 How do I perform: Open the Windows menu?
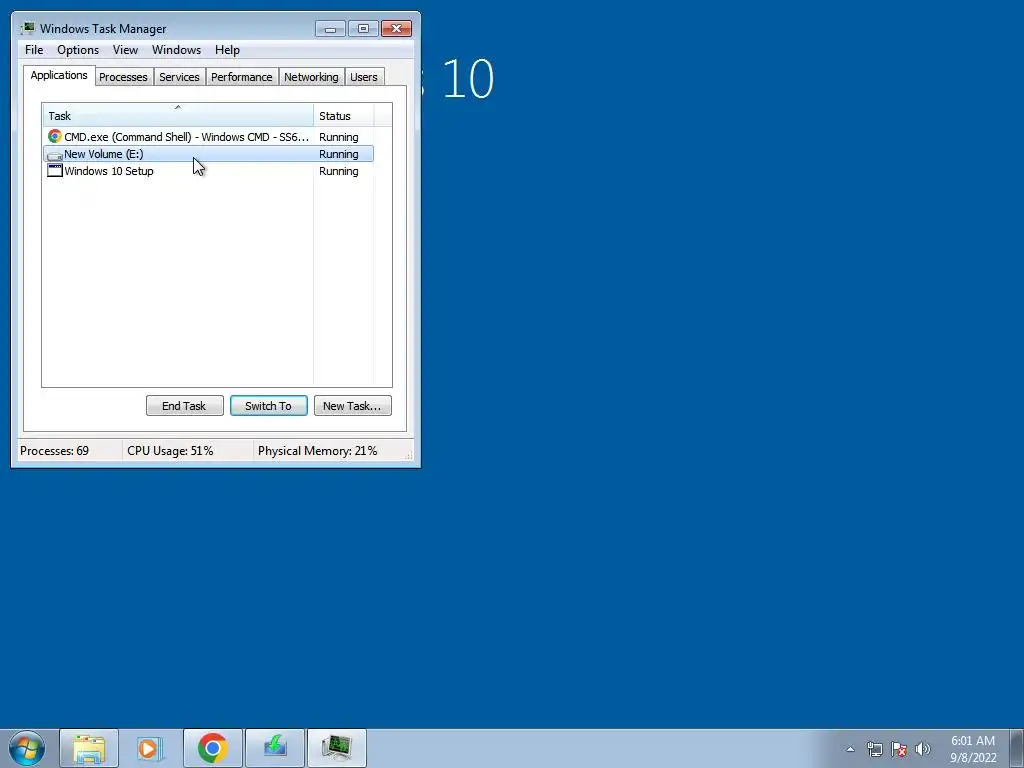[176, 50]
